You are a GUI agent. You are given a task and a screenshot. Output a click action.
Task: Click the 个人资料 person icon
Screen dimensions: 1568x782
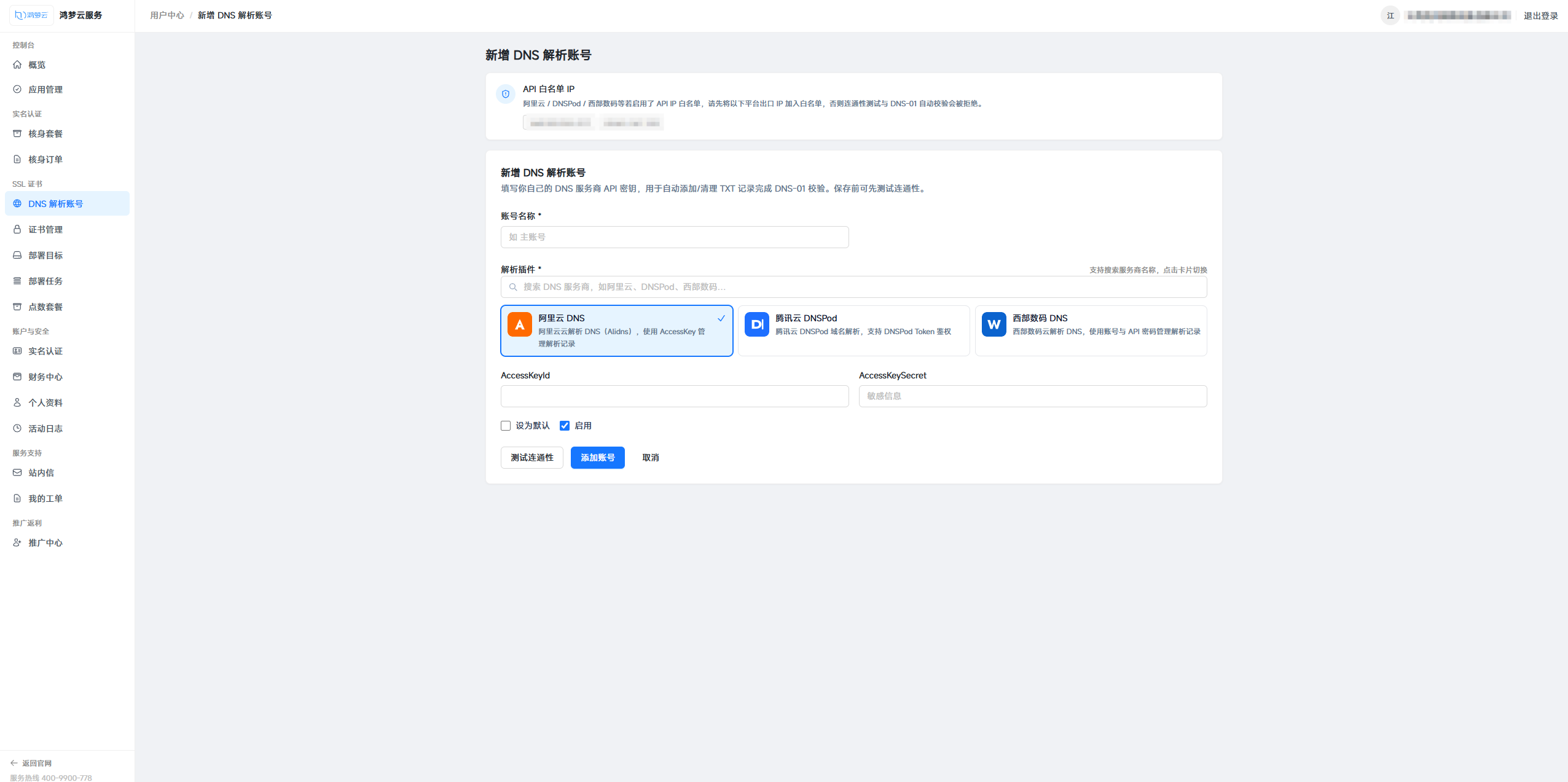pyautogui.click(x=17, y=402)
